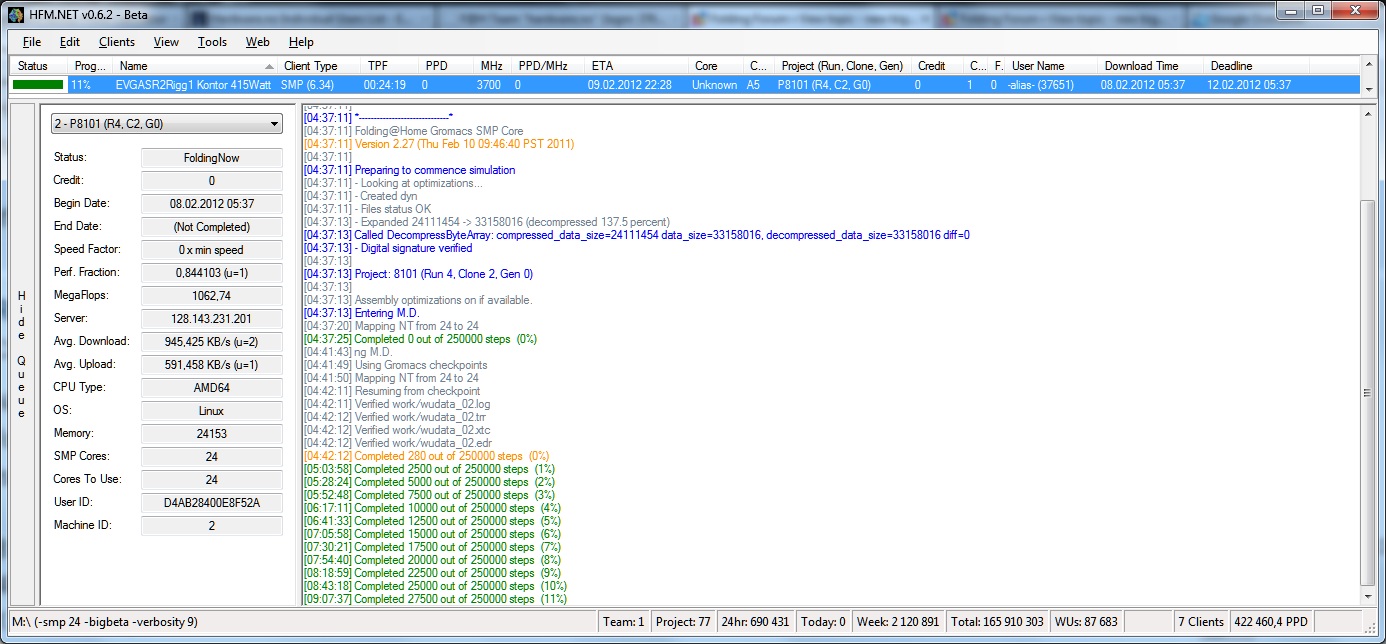Sort by the ETA column header
The height and width of the screenshot is (644, 1386).
pos(635,66)
